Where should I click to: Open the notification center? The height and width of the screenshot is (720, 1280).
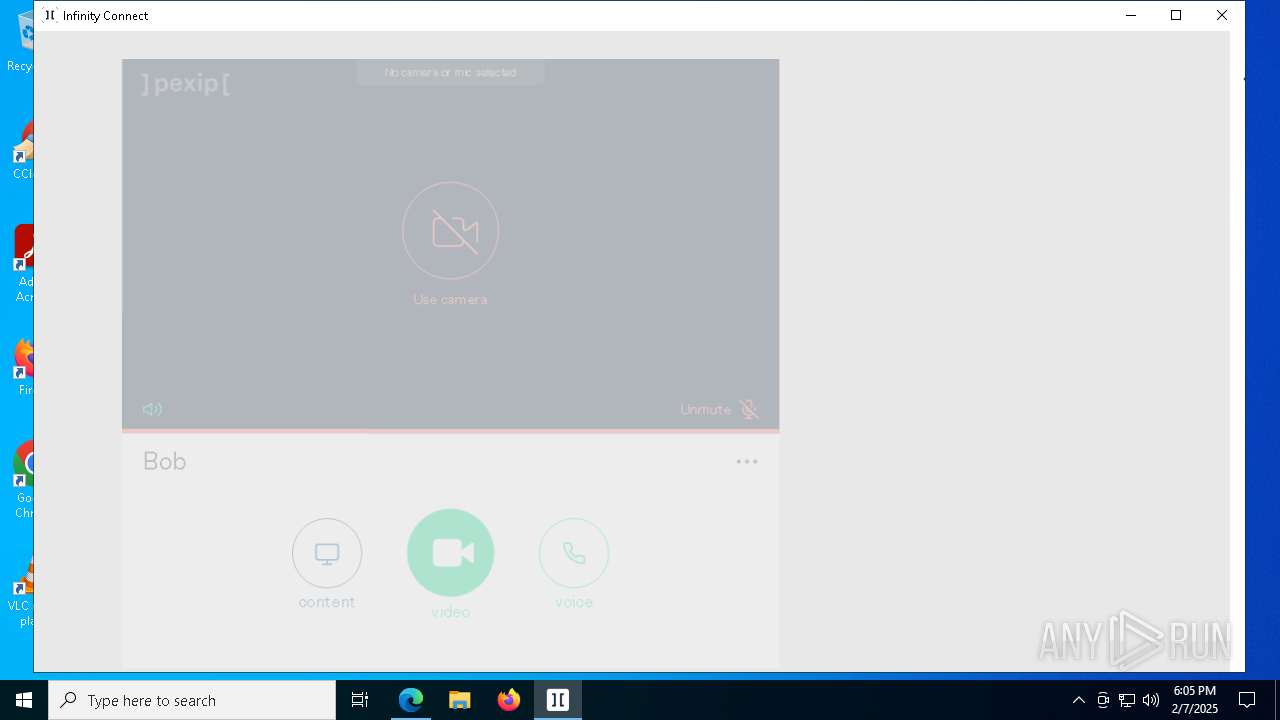(1247, 700)
